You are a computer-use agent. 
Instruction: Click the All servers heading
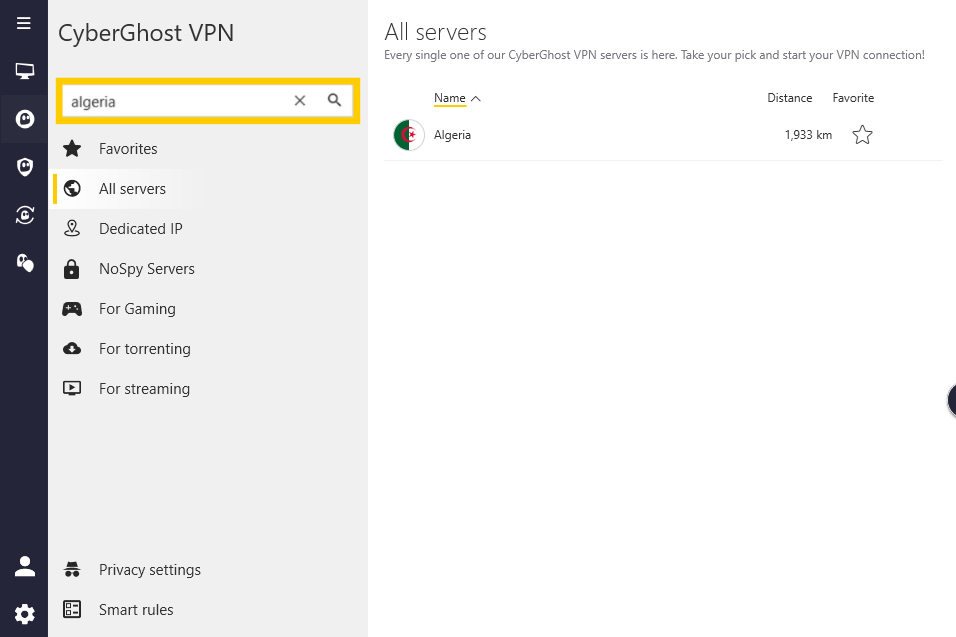pos(435,32)
